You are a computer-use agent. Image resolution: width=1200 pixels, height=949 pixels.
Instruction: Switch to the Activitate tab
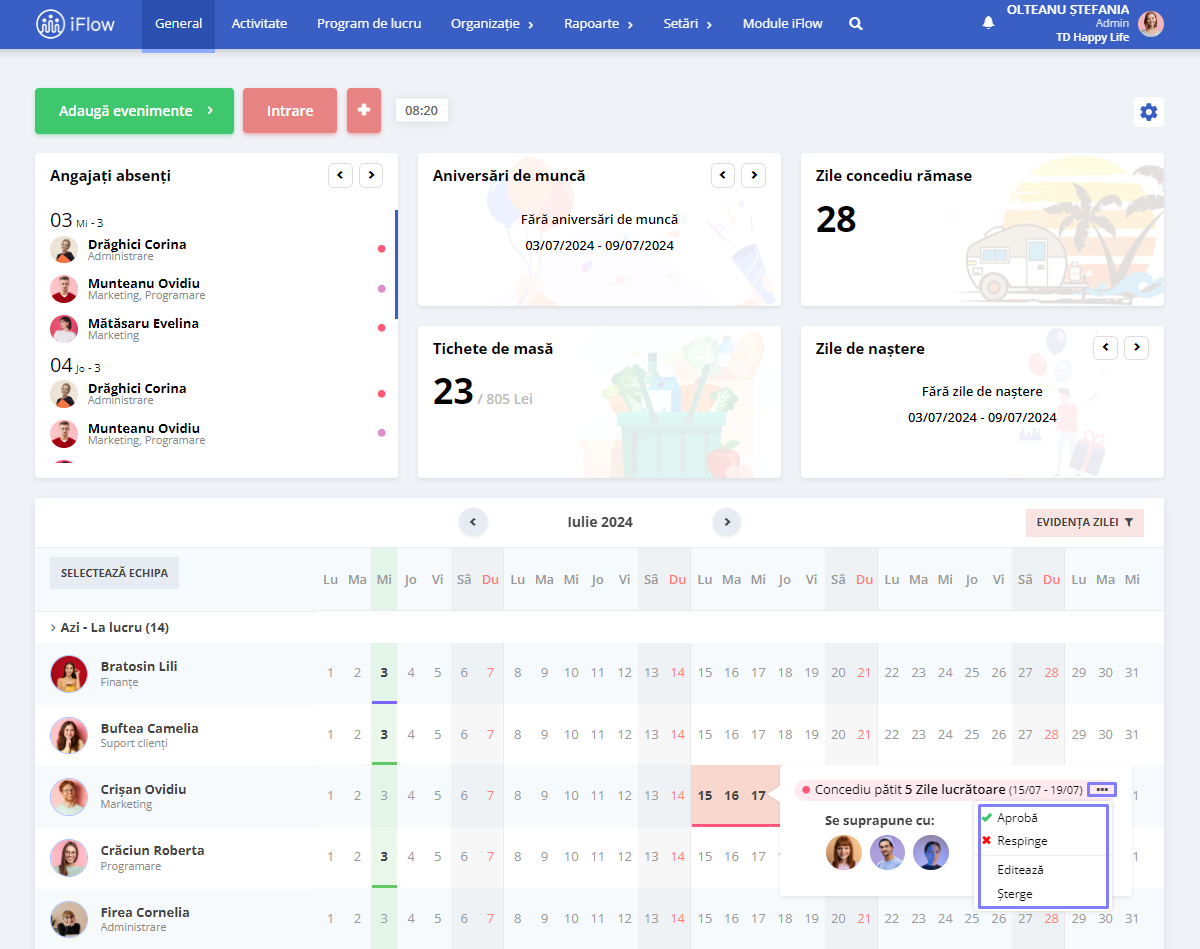tap(259, 24)
